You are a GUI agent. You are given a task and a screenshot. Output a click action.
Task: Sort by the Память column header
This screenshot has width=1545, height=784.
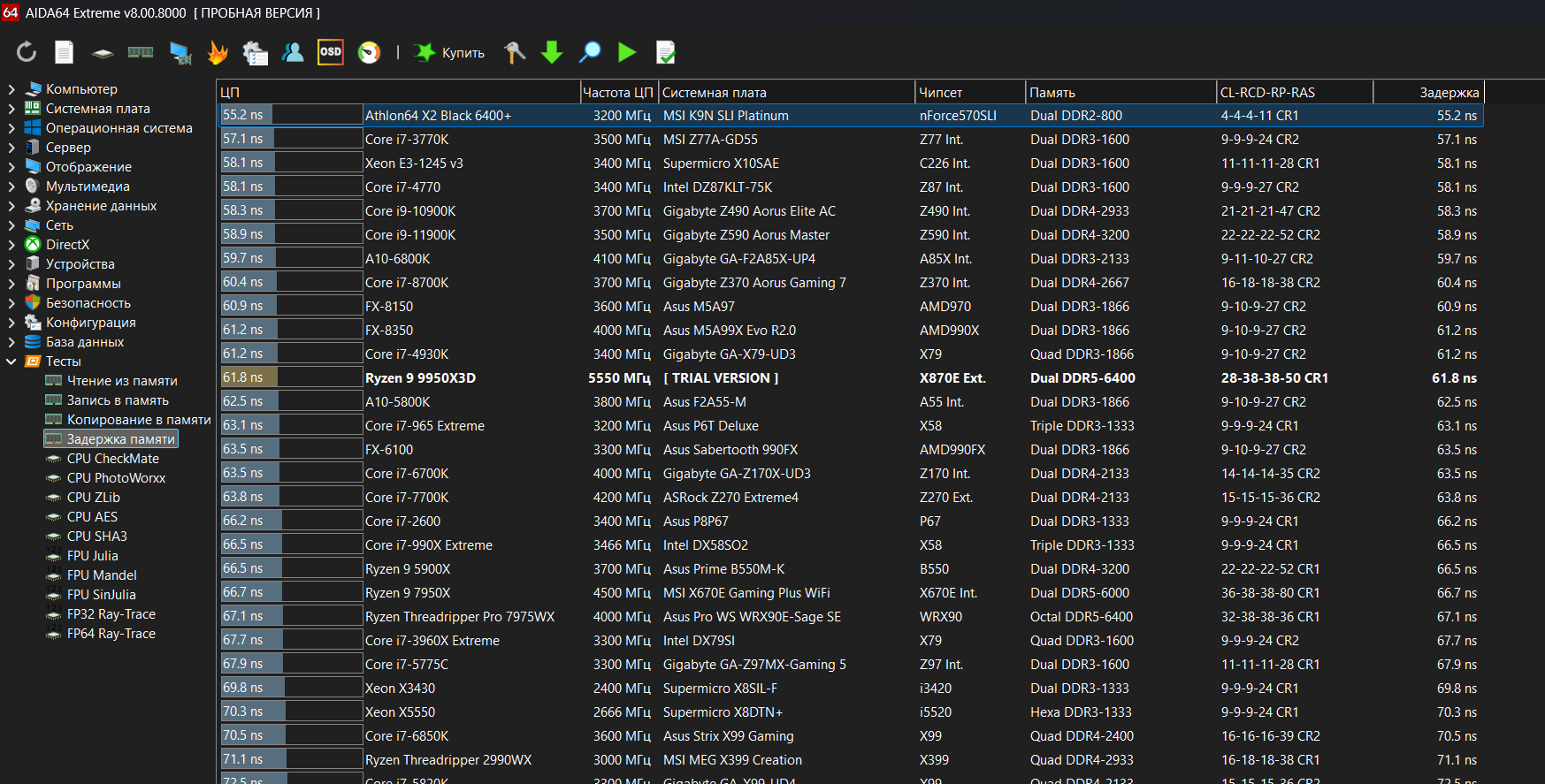click(1121, 92)
